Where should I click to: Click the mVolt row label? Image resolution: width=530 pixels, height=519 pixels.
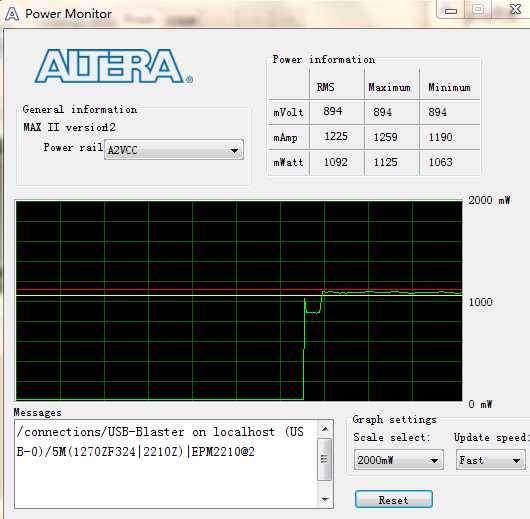tap(288, 112)
